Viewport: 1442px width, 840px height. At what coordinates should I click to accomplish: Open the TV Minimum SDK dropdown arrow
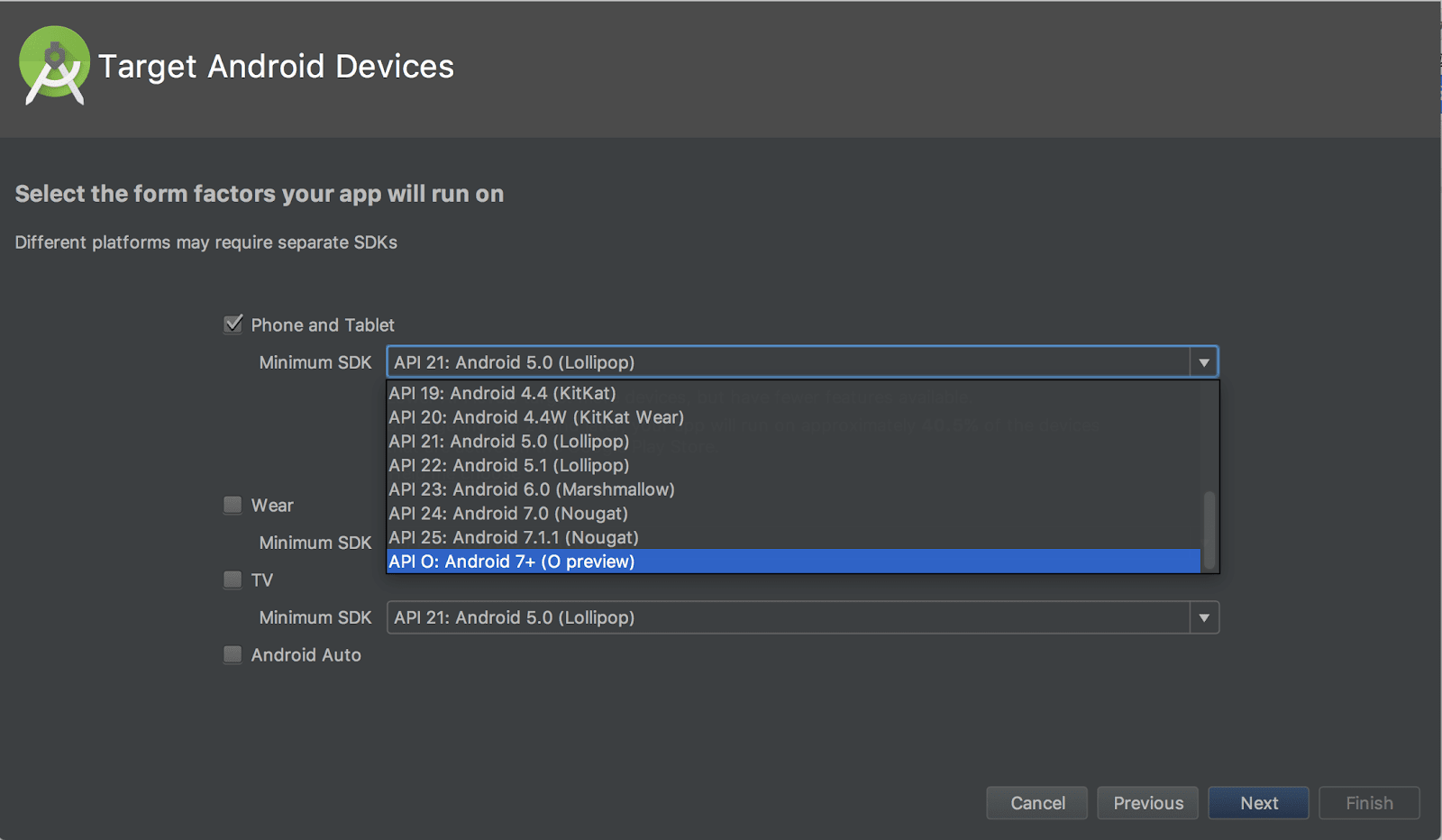1204,617
